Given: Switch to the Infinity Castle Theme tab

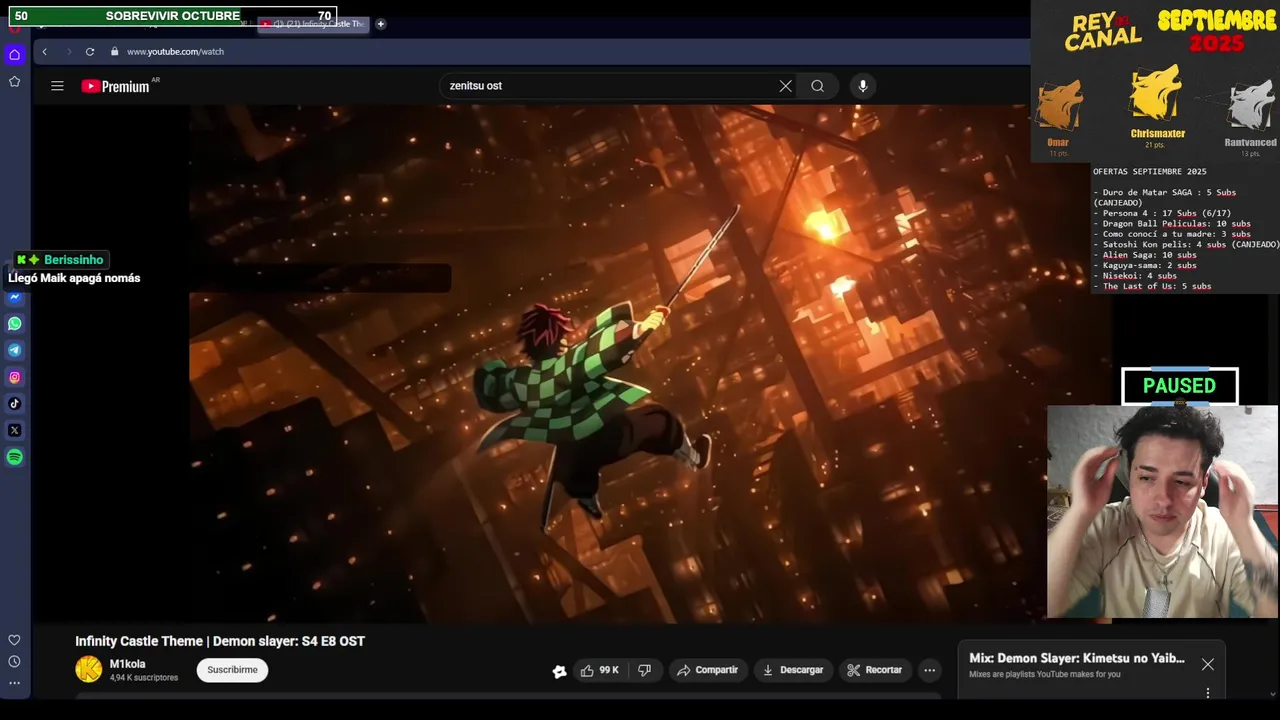Looking at the screenshot, I should click(x=315, y=24).
